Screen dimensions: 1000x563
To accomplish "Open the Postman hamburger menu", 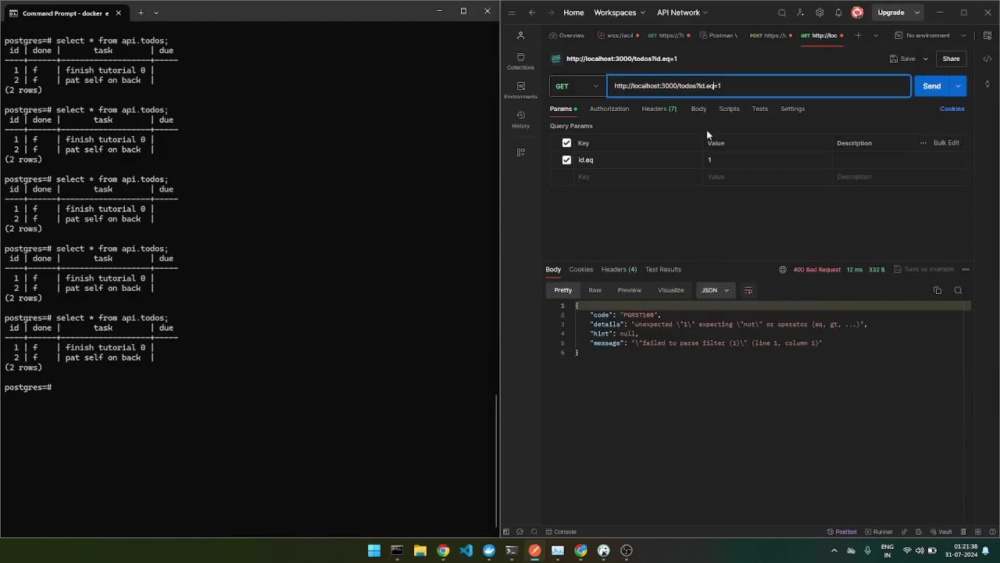I will tap(511, 13).
